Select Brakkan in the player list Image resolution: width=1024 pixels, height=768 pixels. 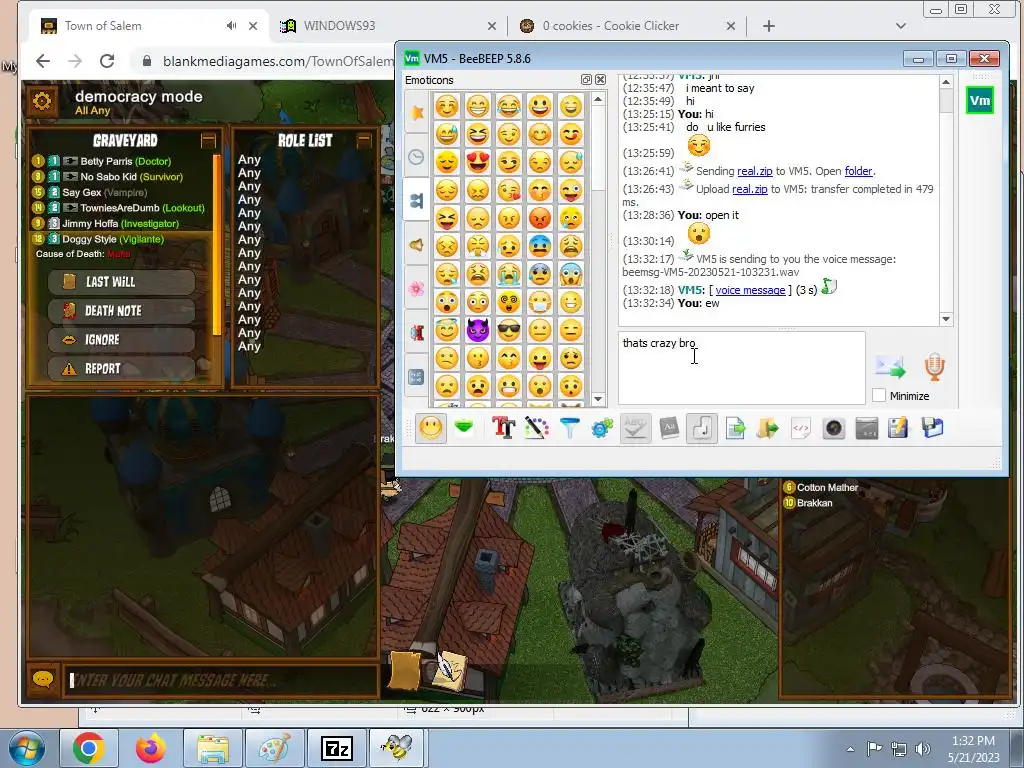pyautogui.click(x=808, y=503)
